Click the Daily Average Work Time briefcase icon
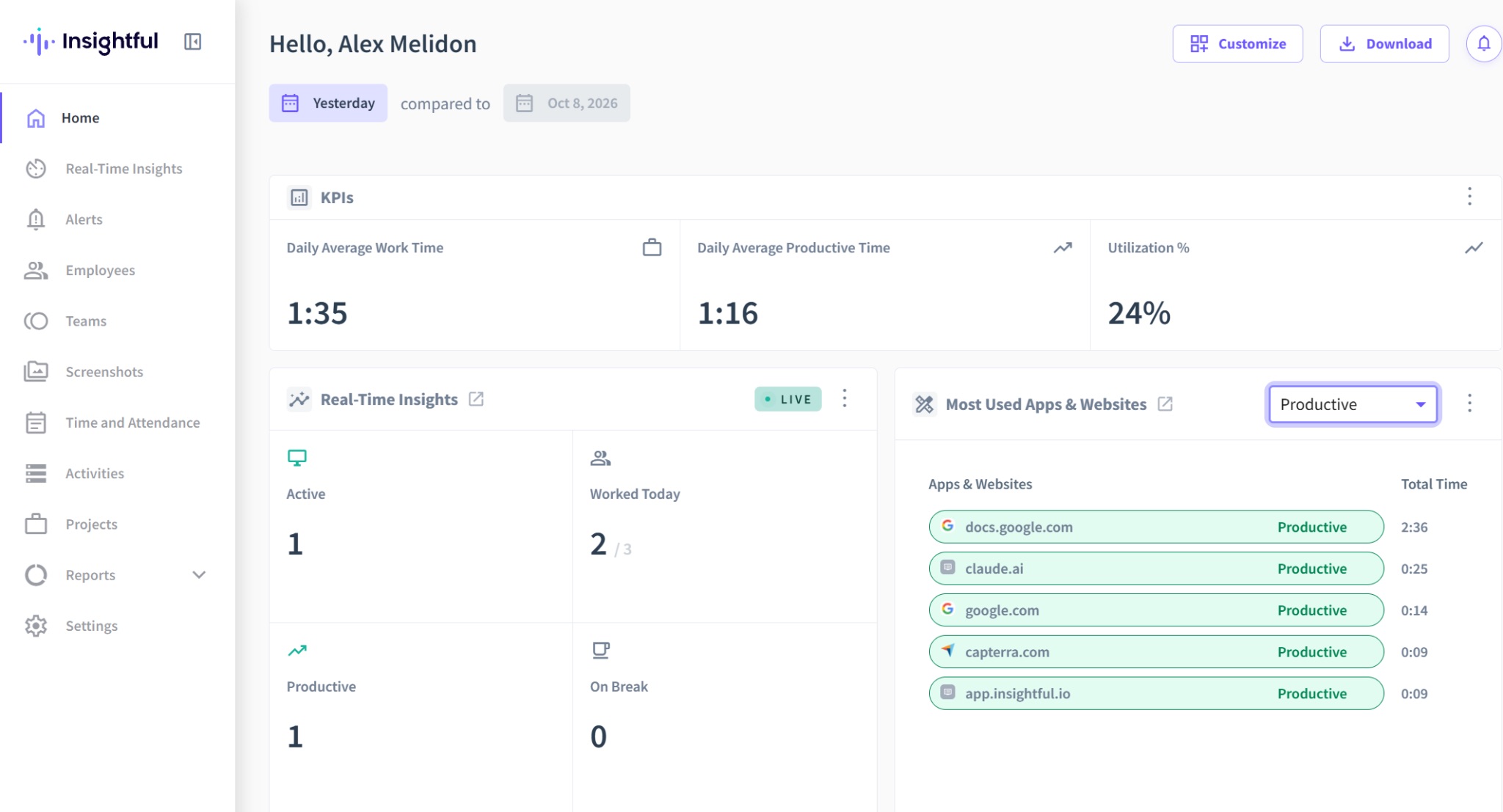Viewport: 1503px width, 812px height. click(652, 248)
